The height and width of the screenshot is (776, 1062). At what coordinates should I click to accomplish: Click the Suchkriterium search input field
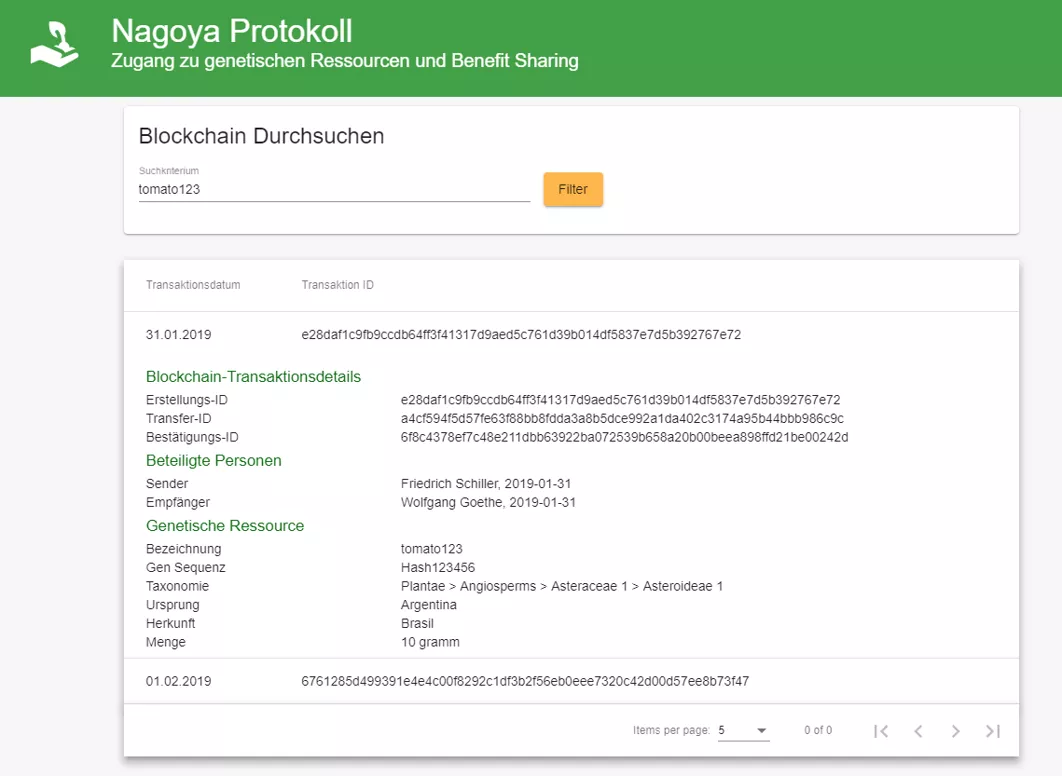click(x=334, y=188)
